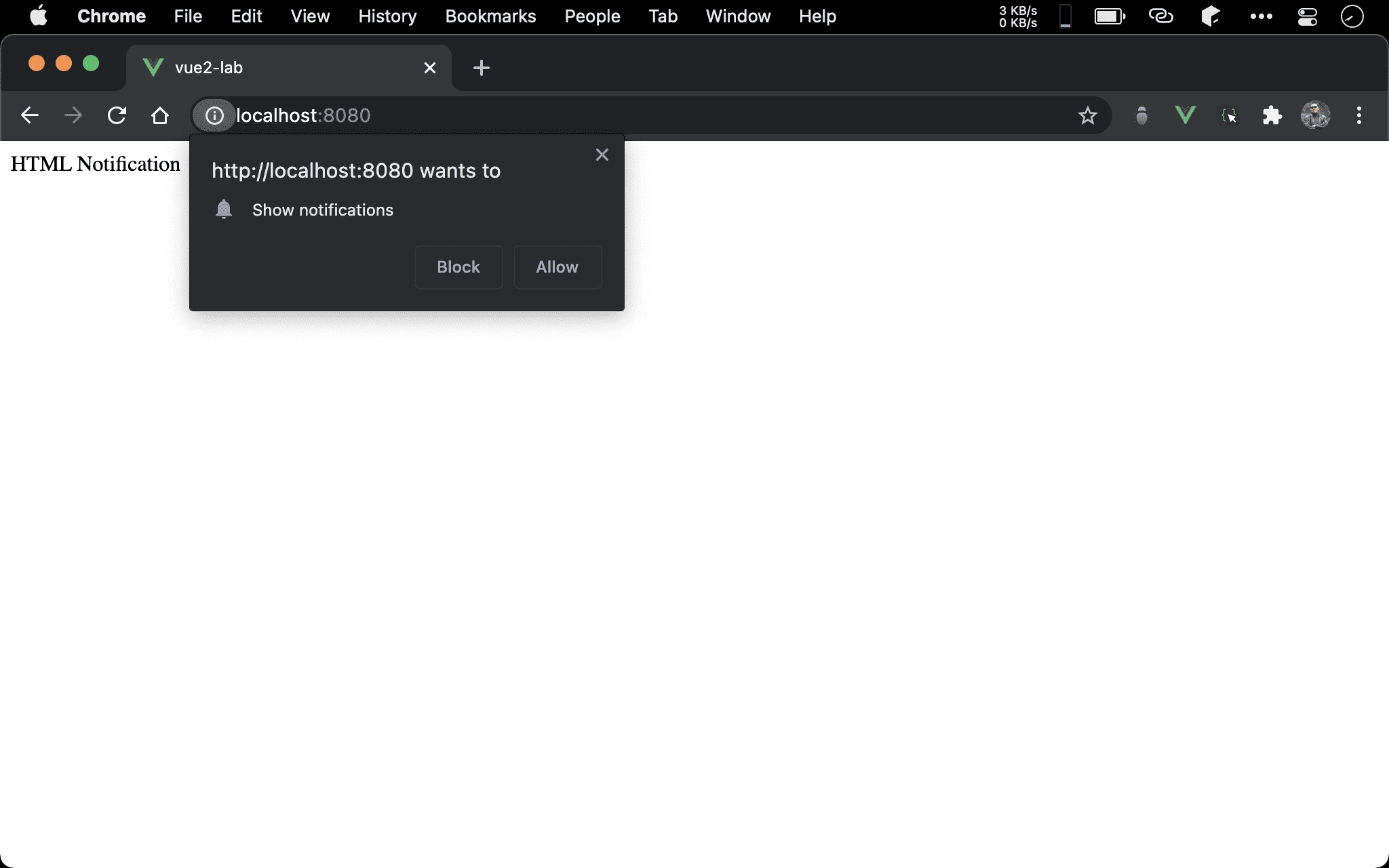The height and width of the screenshot is (868, 1389).
Task: Close the notification permission popup
Action: (602, 154)
